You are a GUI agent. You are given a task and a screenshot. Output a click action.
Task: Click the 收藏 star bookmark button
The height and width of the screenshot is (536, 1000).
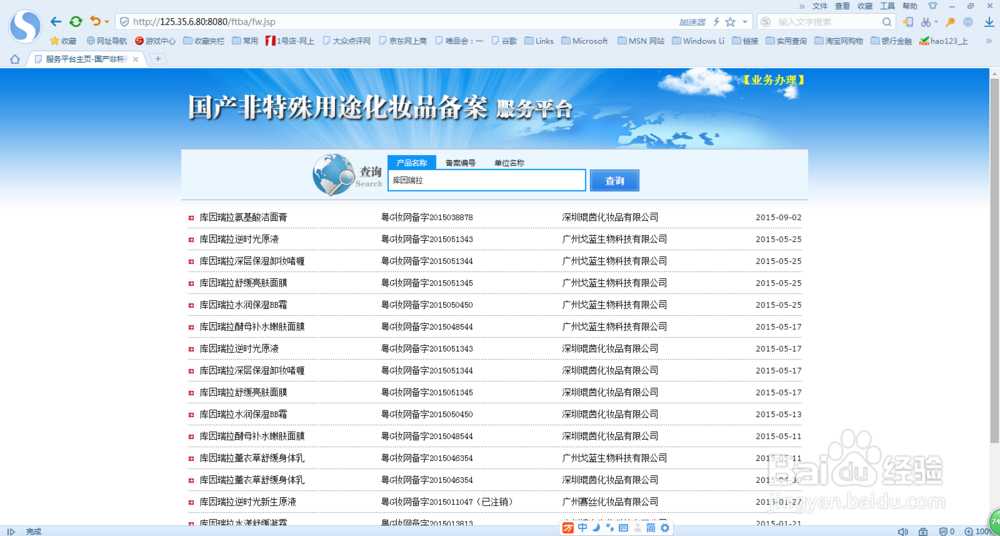coord(63,41)
